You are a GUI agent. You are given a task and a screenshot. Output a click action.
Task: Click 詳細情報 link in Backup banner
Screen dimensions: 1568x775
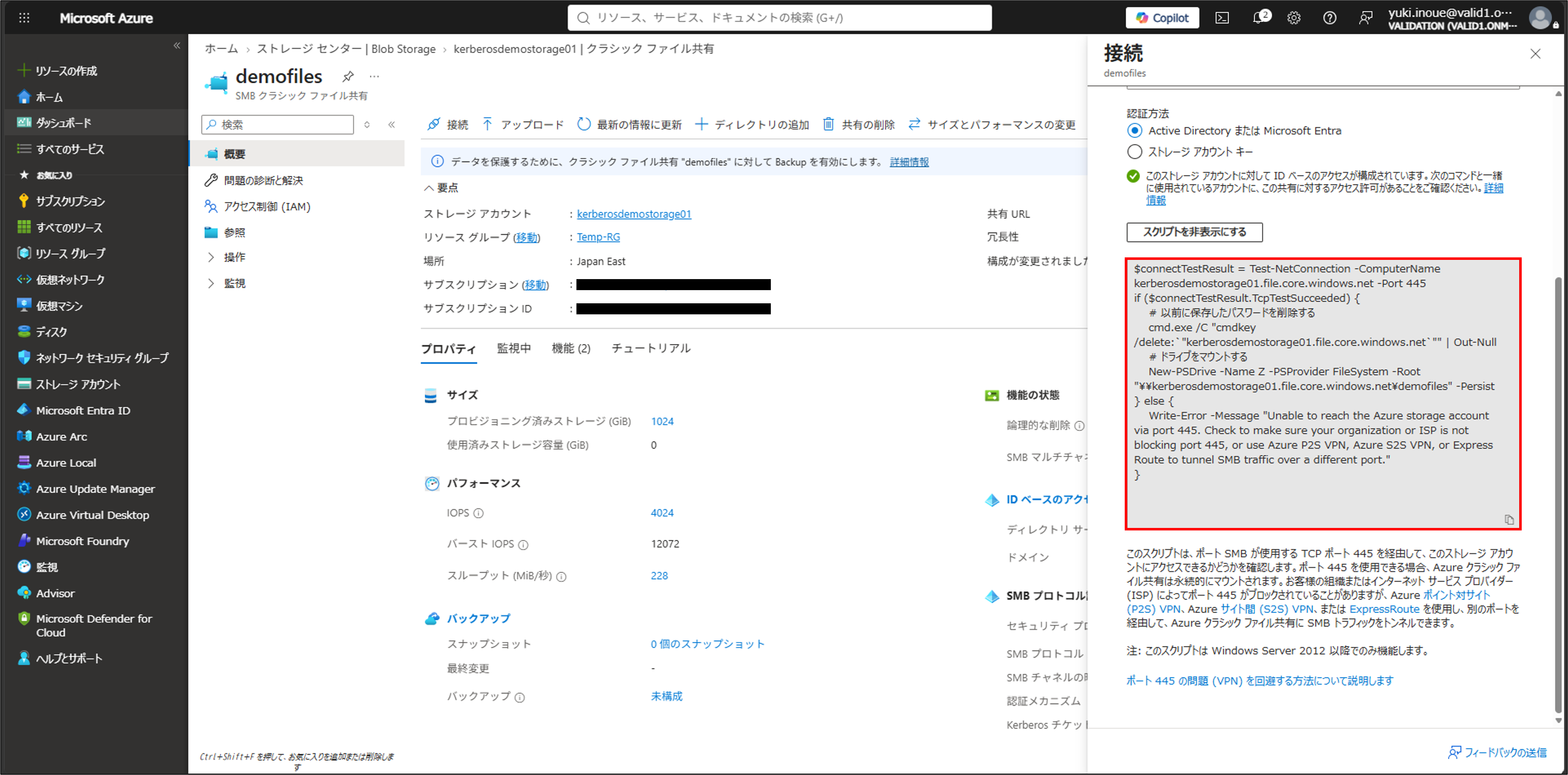click(909, 162)
